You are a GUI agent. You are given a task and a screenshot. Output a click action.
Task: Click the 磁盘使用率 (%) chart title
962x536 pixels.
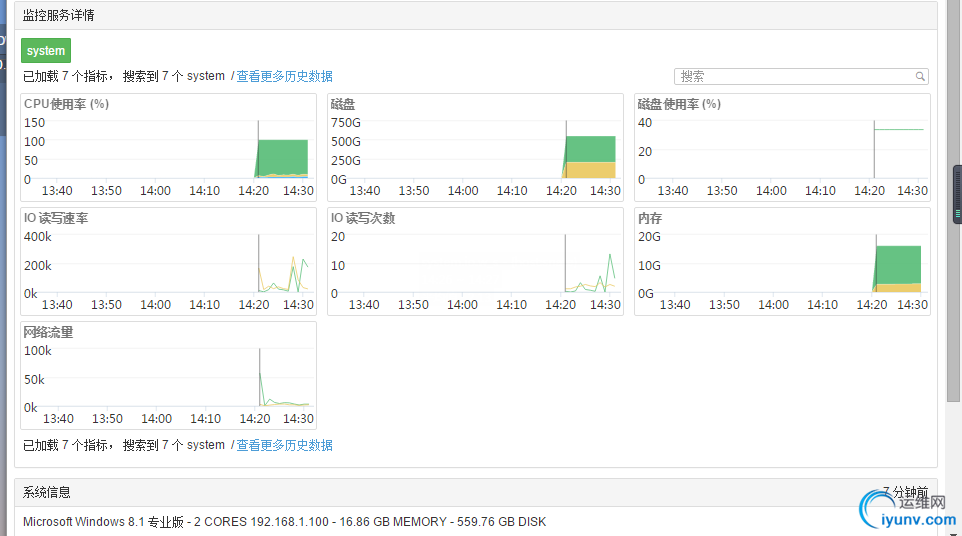coord(679,104)
